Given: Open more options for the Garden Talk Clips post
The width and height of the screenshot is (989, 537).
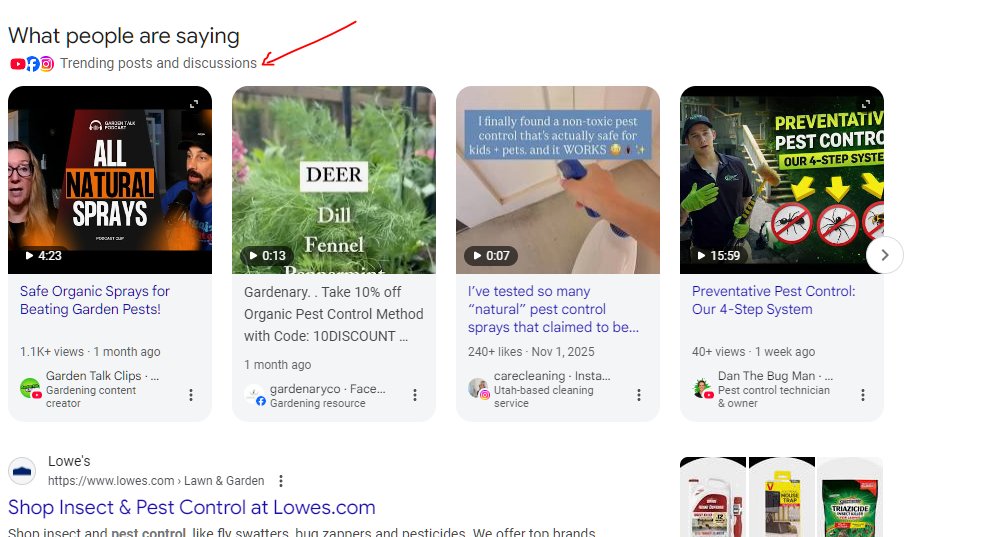Looking at the screenshot, I should [x=191, y=395].
